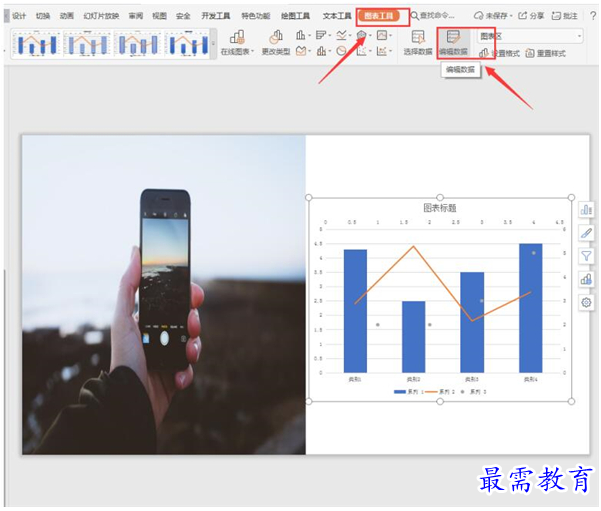Select the phone photo on the slide

tap(164, 294)
